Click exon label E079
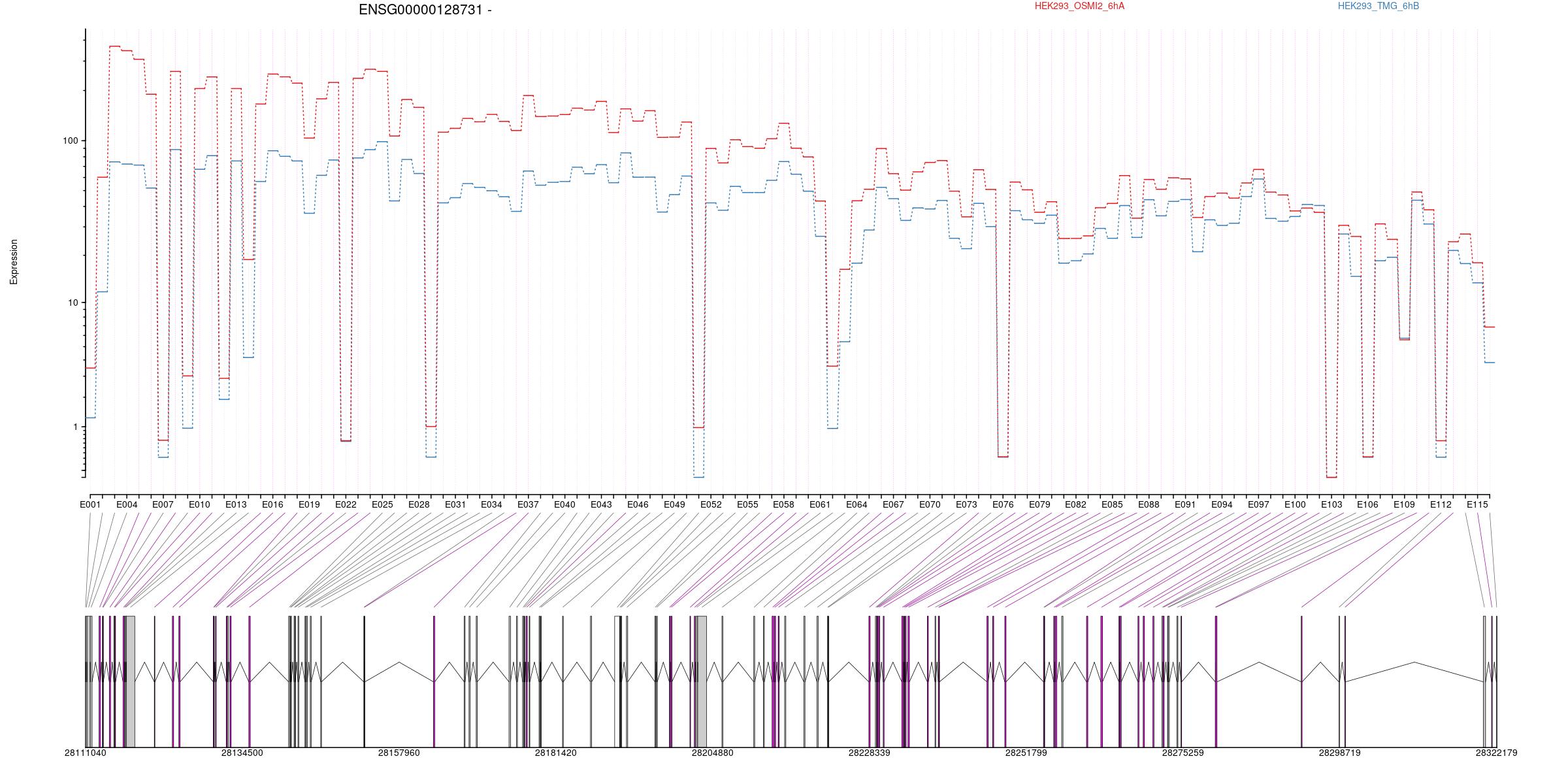This screenshot has width=1568, height=784. (x=1039, y=504)
